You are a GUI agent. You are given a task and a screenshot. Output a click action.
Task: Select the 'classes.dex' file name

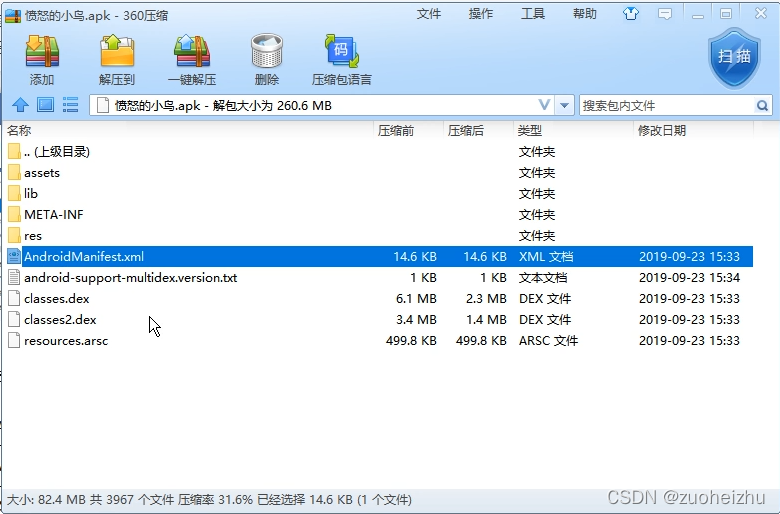[57, 299]
